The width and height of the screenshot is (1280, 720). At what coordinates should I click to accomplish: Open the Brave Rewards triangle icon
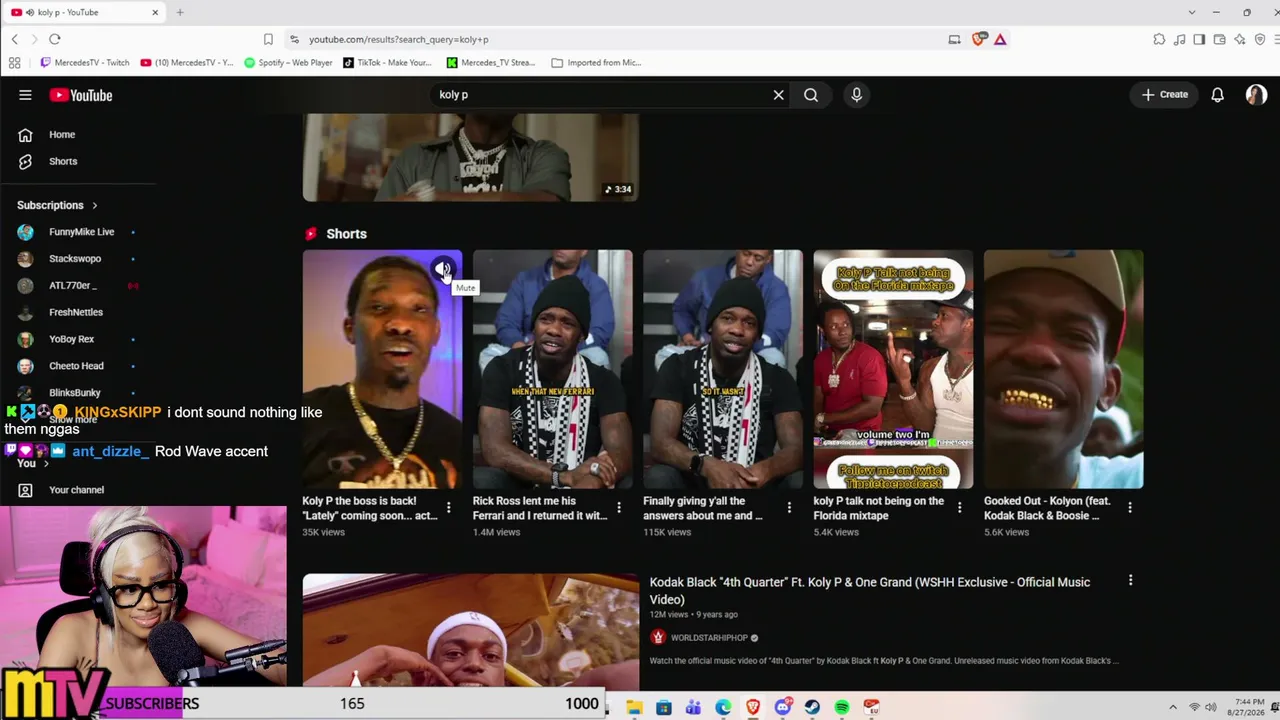pos(1000,39)
